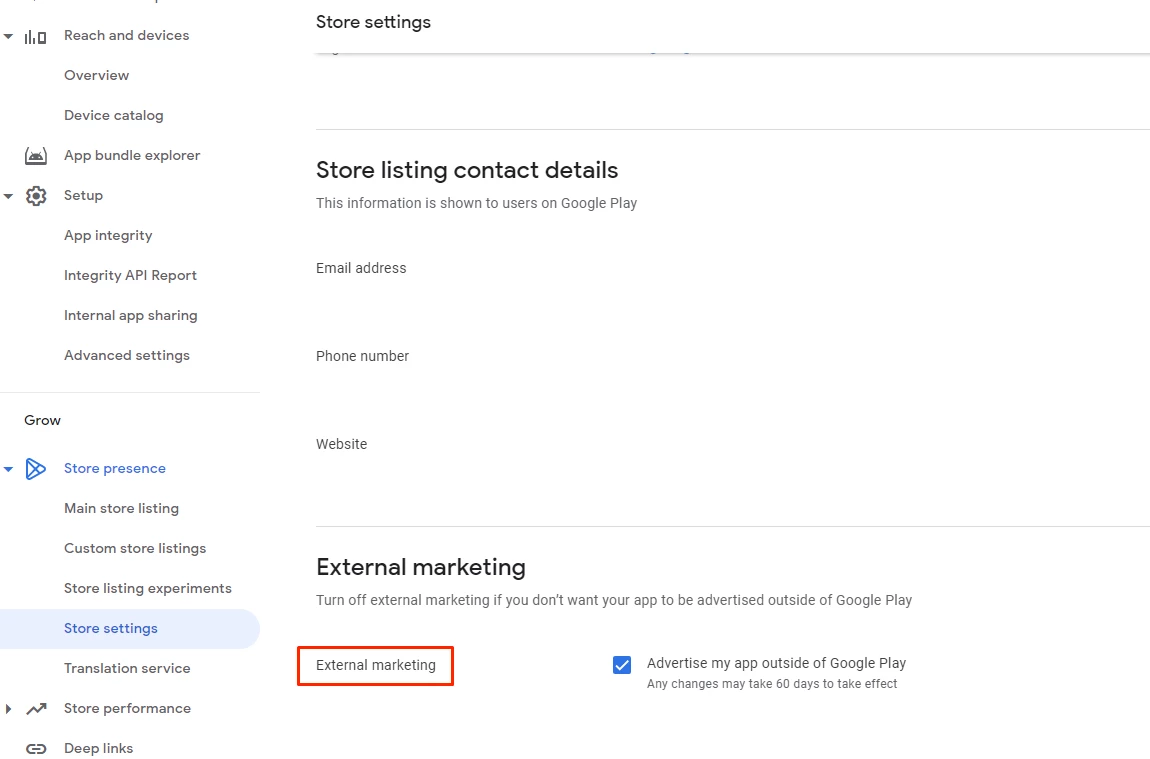The width and height of the screenshot is (1150, 759).
Task: Go to Internal app sharing
Action: tap(130, 315)
